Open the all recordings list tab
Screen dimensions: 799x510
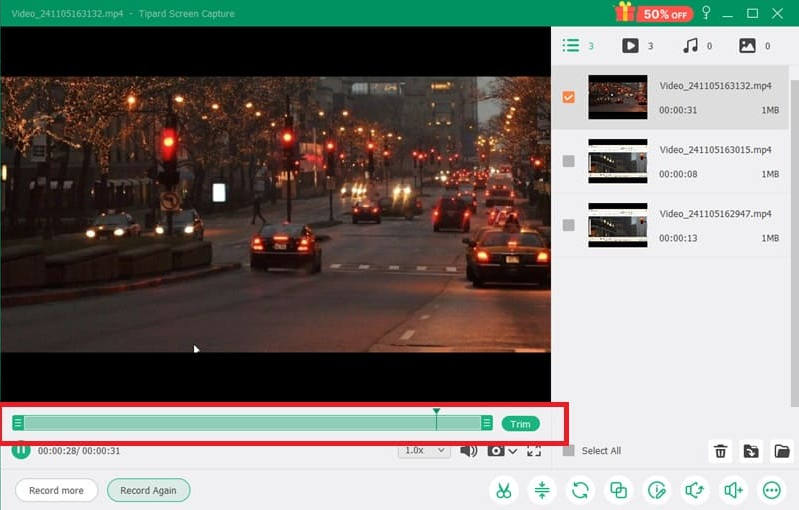point(571,45)
